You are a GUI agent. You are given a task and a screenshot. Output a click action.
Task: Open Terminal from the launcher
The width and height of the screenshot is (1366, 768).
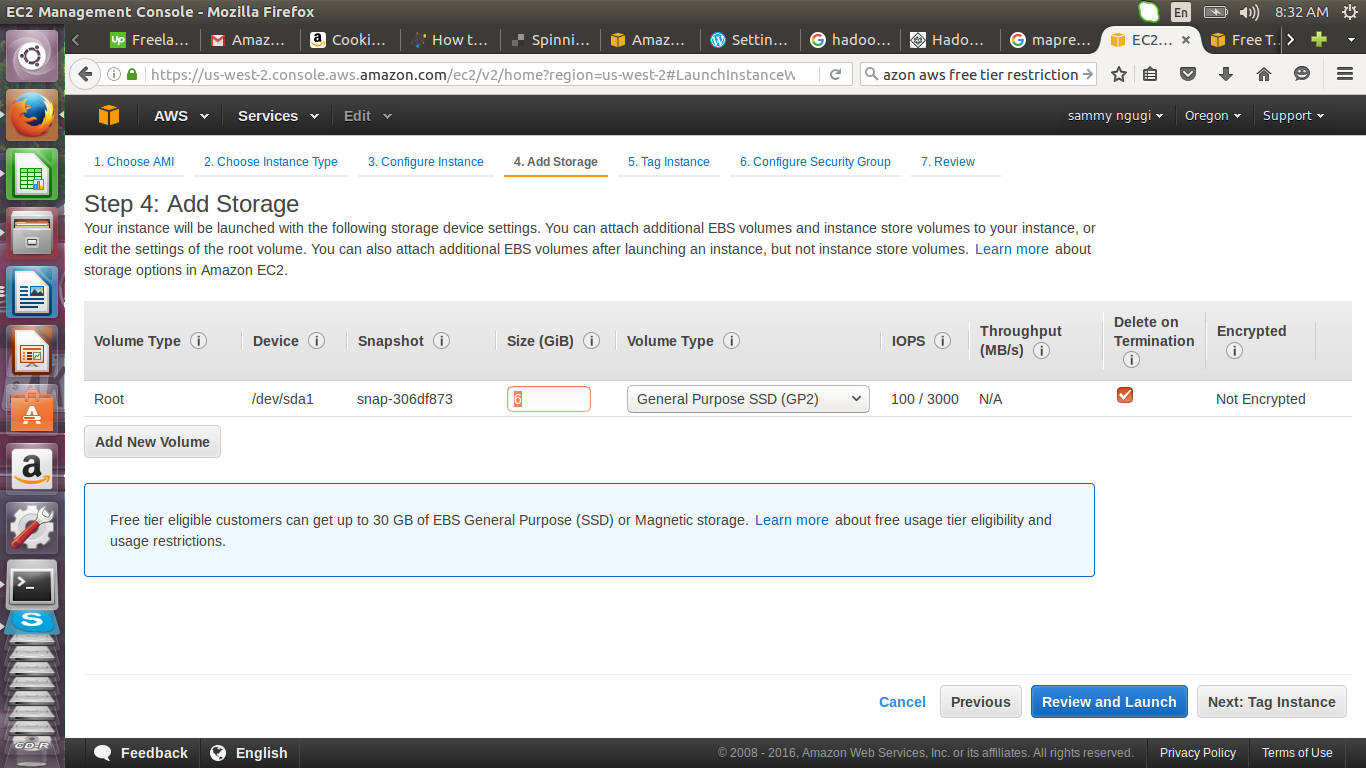[x=32, y=585]
